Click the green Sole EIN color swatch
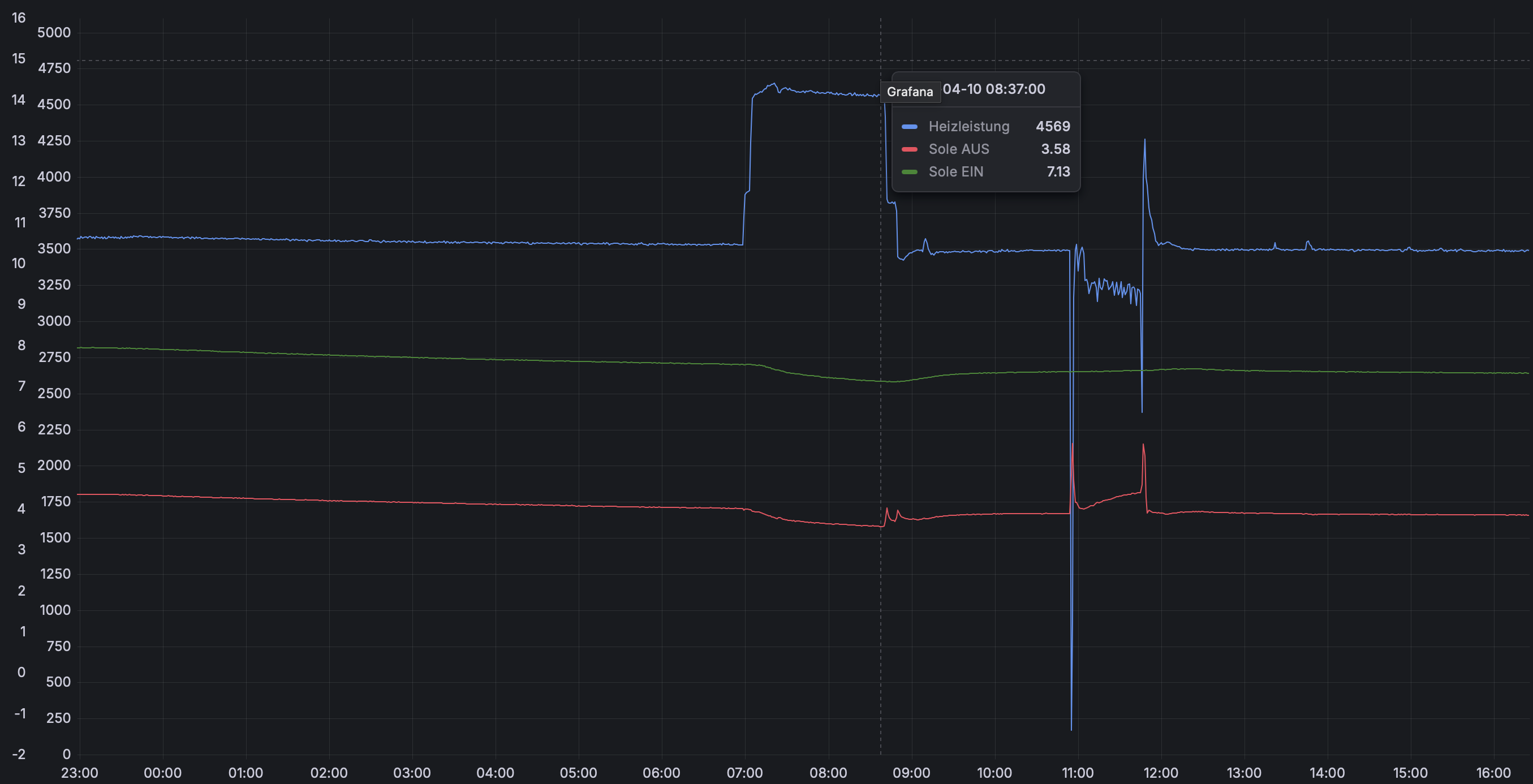The height and width of the screenshot is (784, 1533). tap(909, 172)
